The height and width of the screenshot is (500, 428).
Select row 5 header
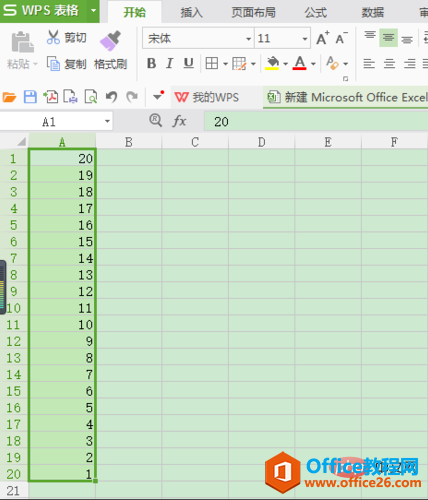13,225
